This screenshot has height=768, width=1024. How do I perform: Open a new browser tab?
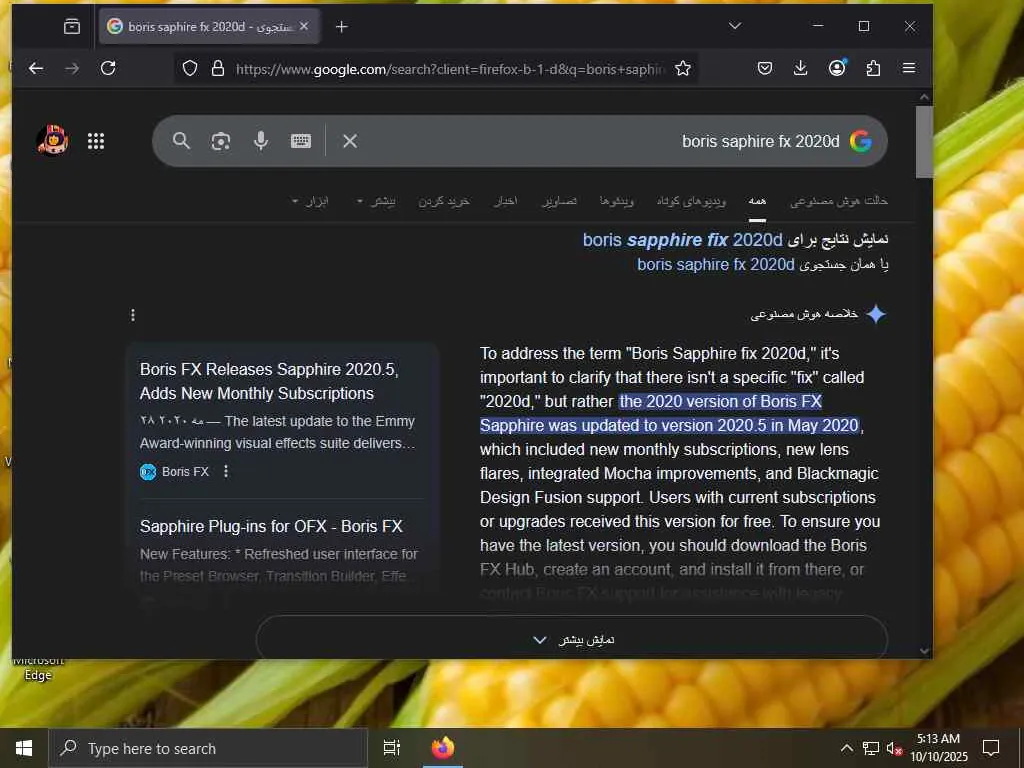click(x=342, y=27)
